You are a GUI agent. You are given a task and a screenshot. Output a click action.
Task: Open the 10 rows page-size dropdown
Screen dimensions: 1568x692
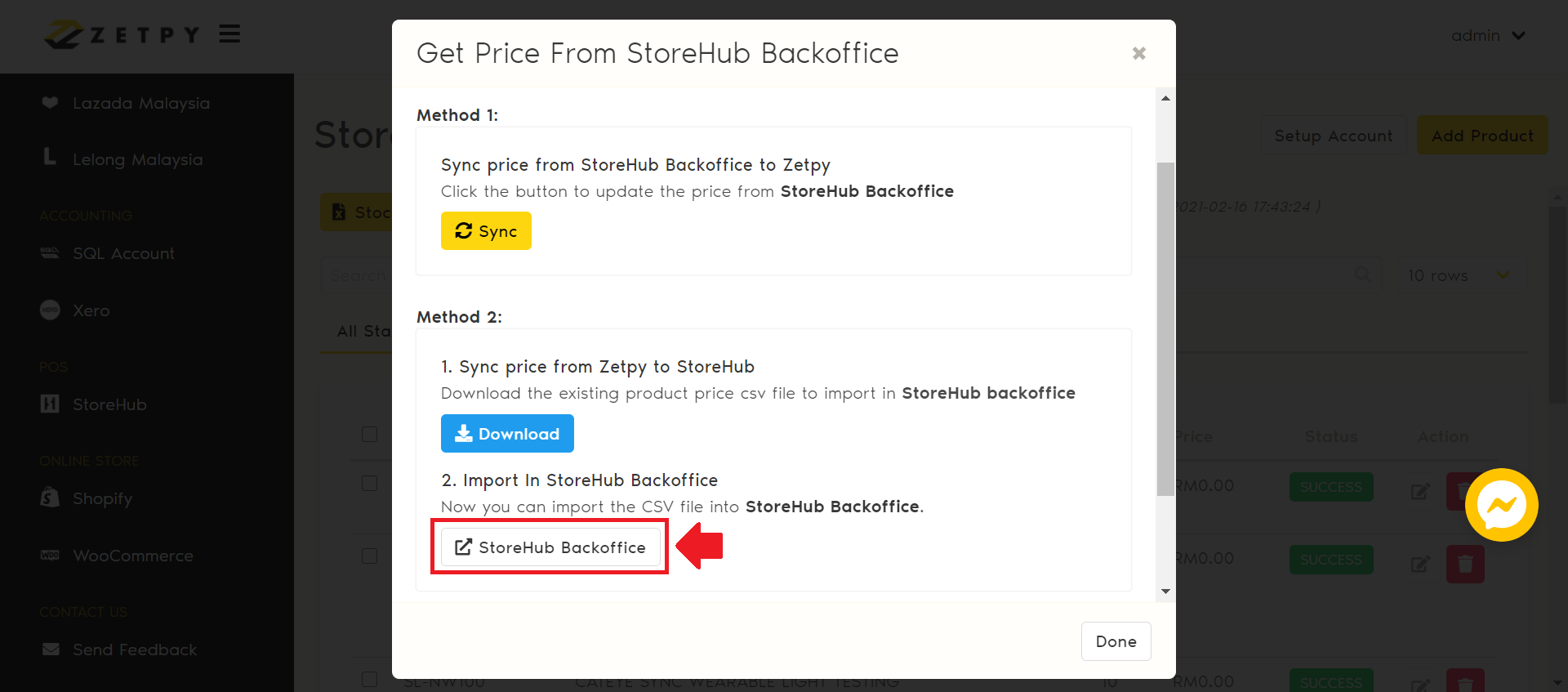(x=1459, y=275)
